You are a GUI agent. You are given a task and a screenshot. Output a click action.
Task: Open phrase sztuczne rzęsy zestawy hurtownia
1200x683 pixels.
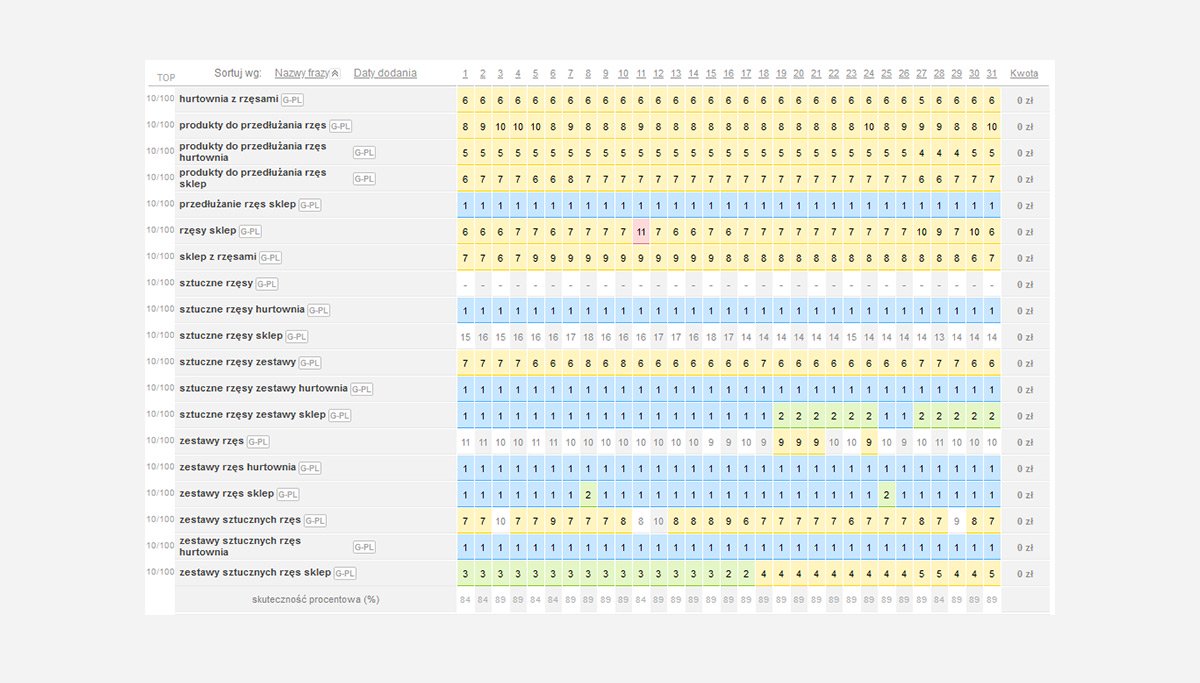coord(263,389)
